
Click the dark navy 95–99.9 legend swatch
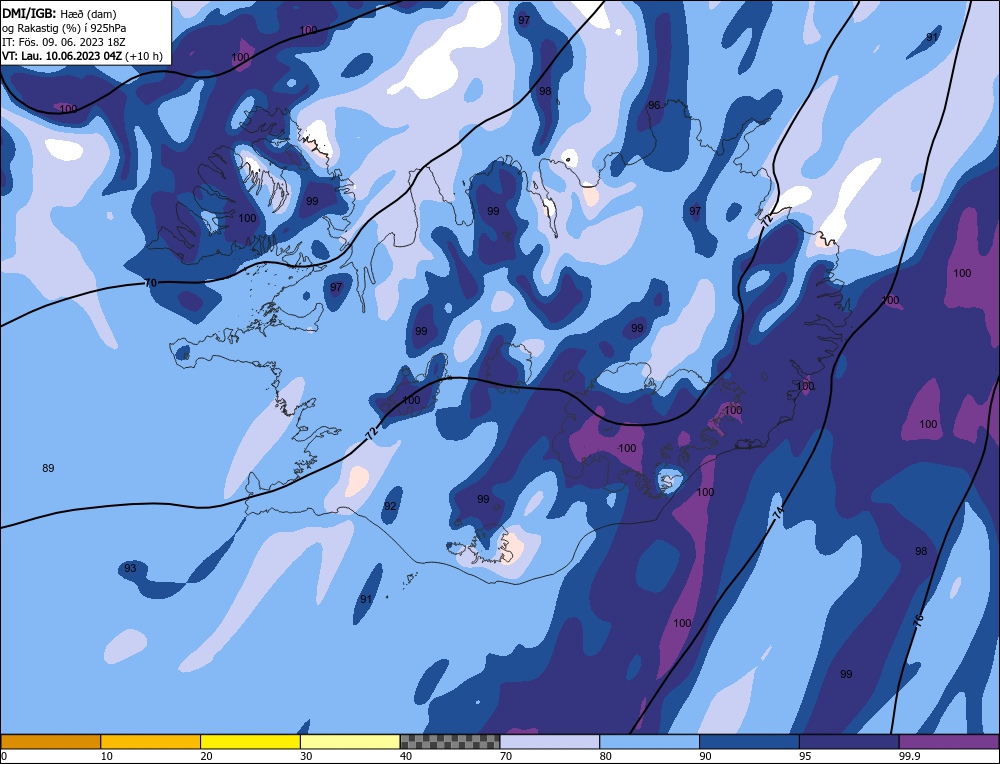tap(849, 741)
